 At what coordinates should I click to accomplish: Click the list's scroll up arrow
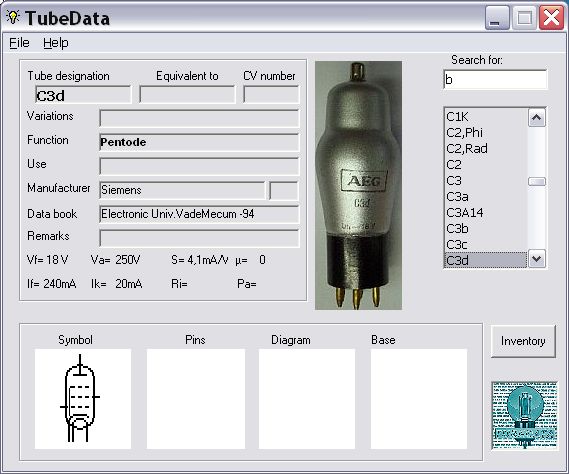(537, 118)
